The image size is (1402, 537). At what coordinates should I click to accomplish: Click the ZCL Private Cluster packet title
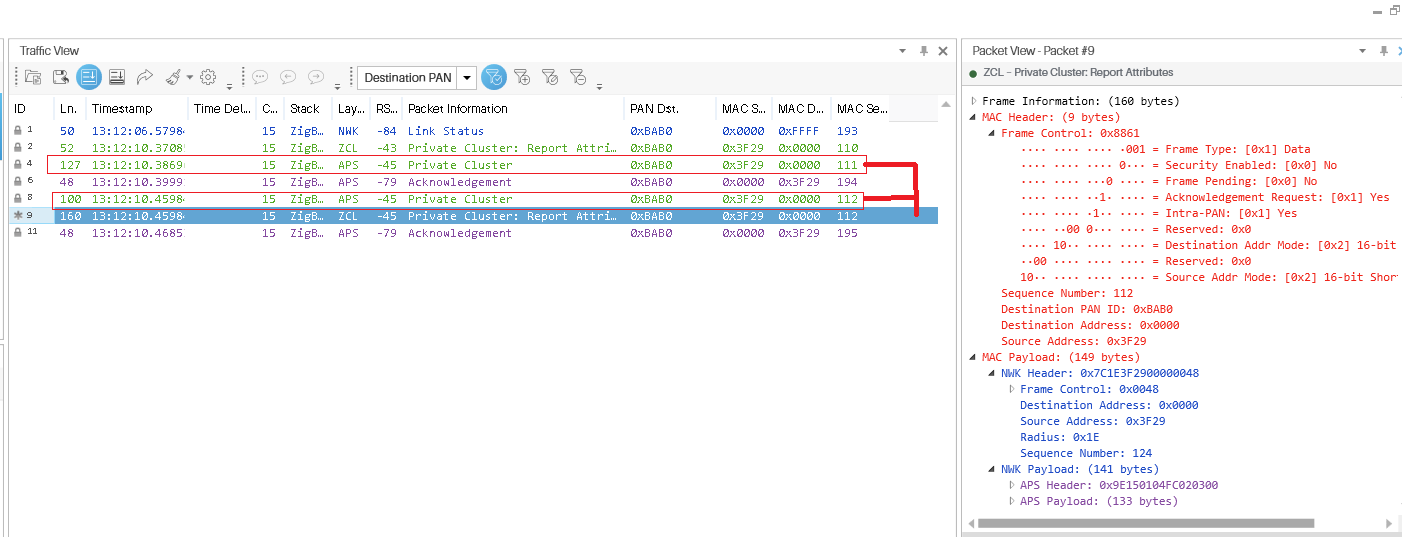point(1078,72)
